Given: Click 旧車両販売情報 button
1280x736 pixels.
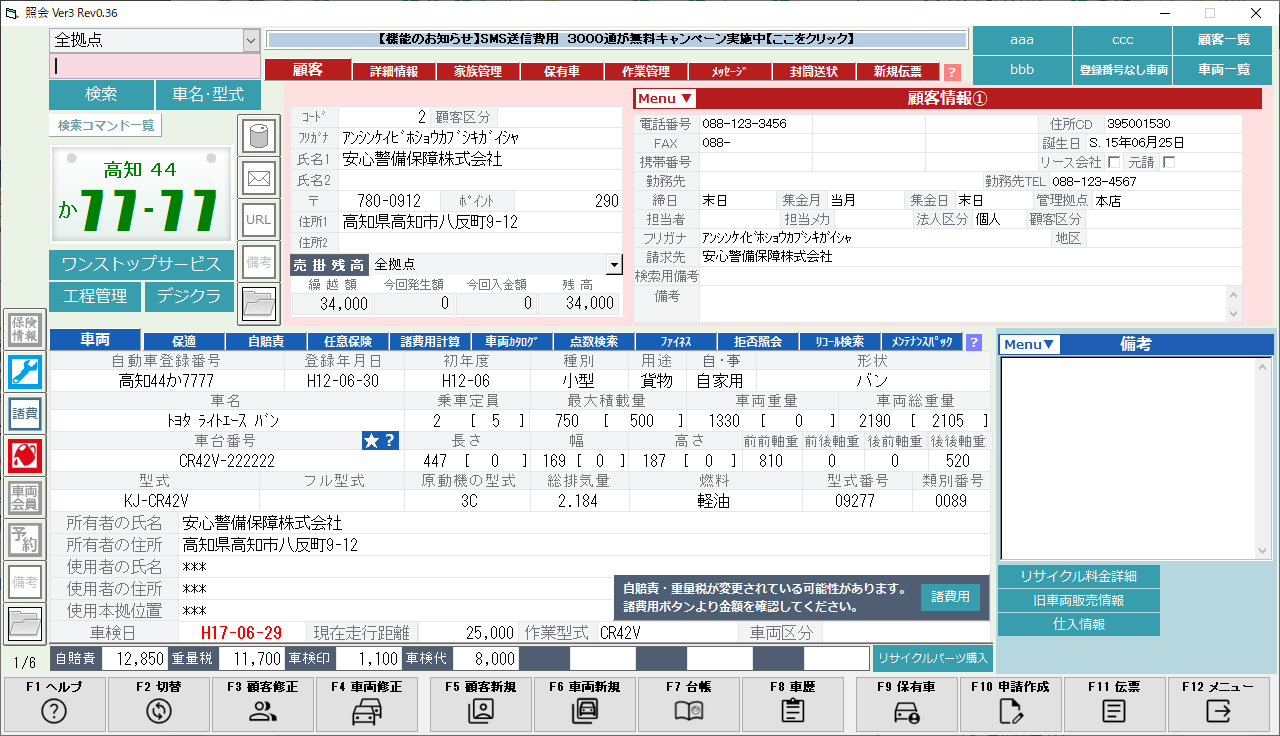Looking at the screenshot, I should pyautogui.click(x=1079, y=601).
